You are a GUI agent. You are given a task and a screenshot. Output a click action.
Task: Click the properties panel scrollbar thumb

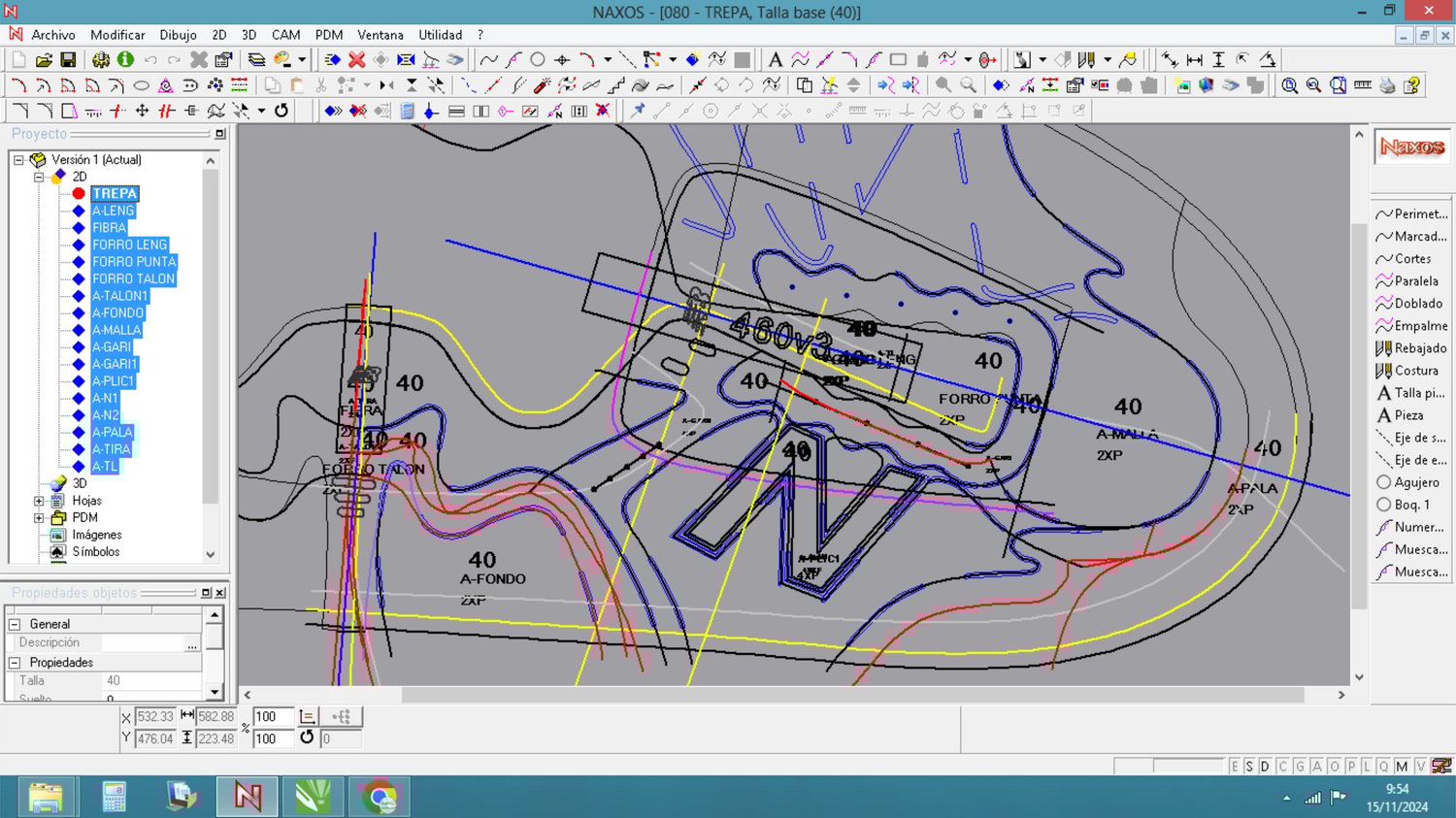point(215,637)
